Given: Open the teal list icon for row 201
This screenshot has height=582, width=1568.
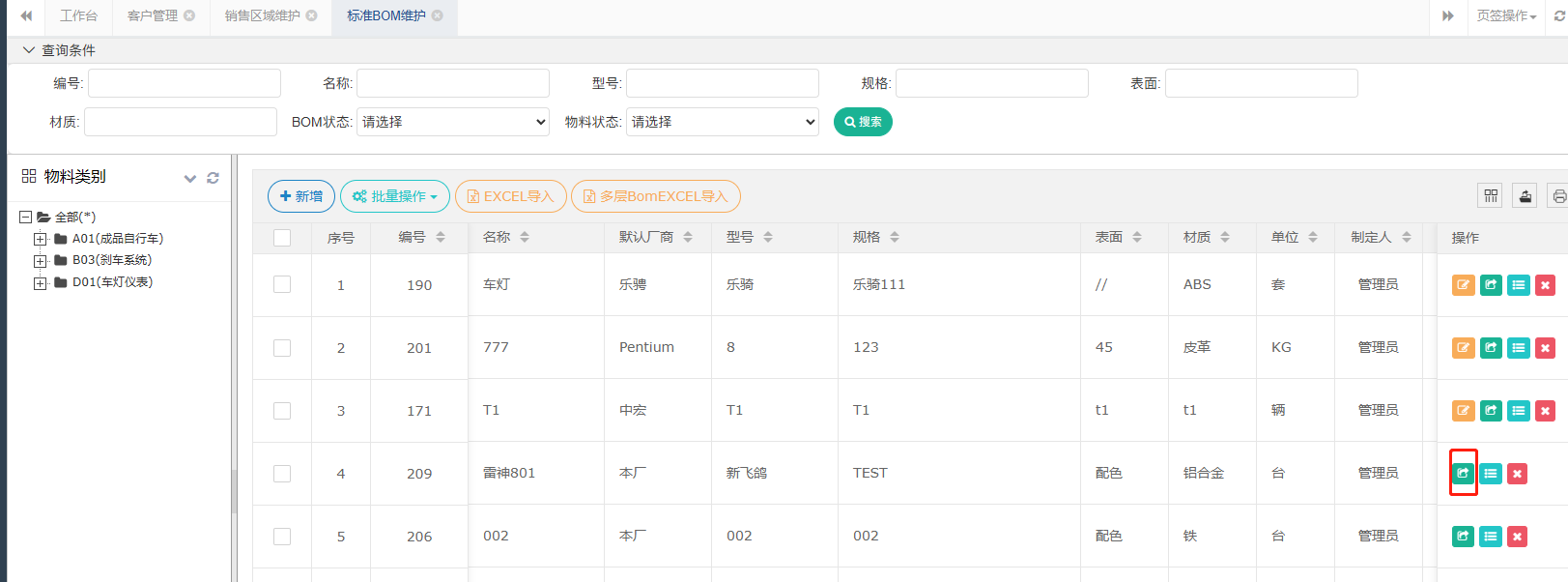Looking at the screenshot, I should [x=1518, y=348].
